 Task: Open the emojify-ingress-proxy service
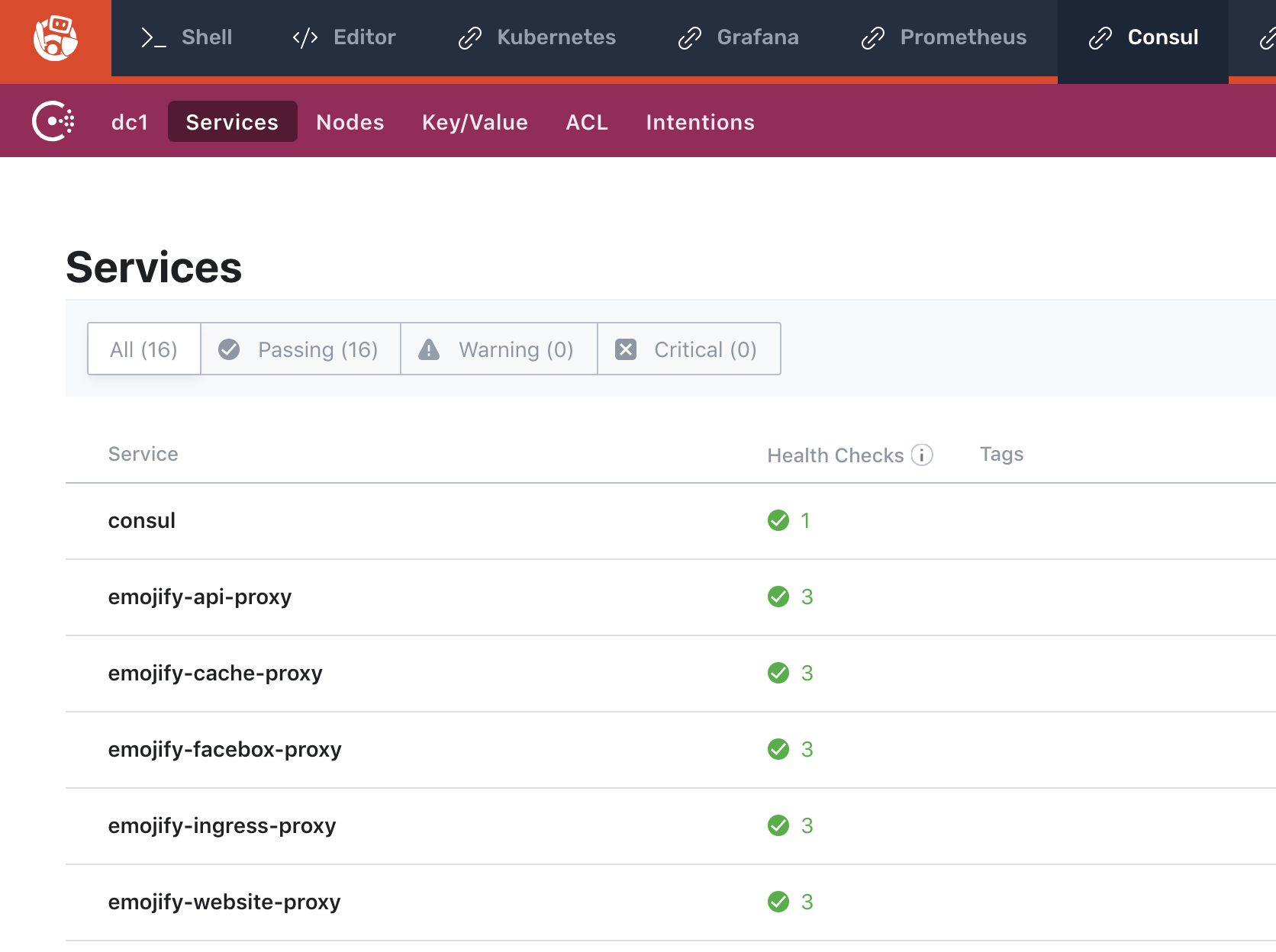tap(222, 825)
